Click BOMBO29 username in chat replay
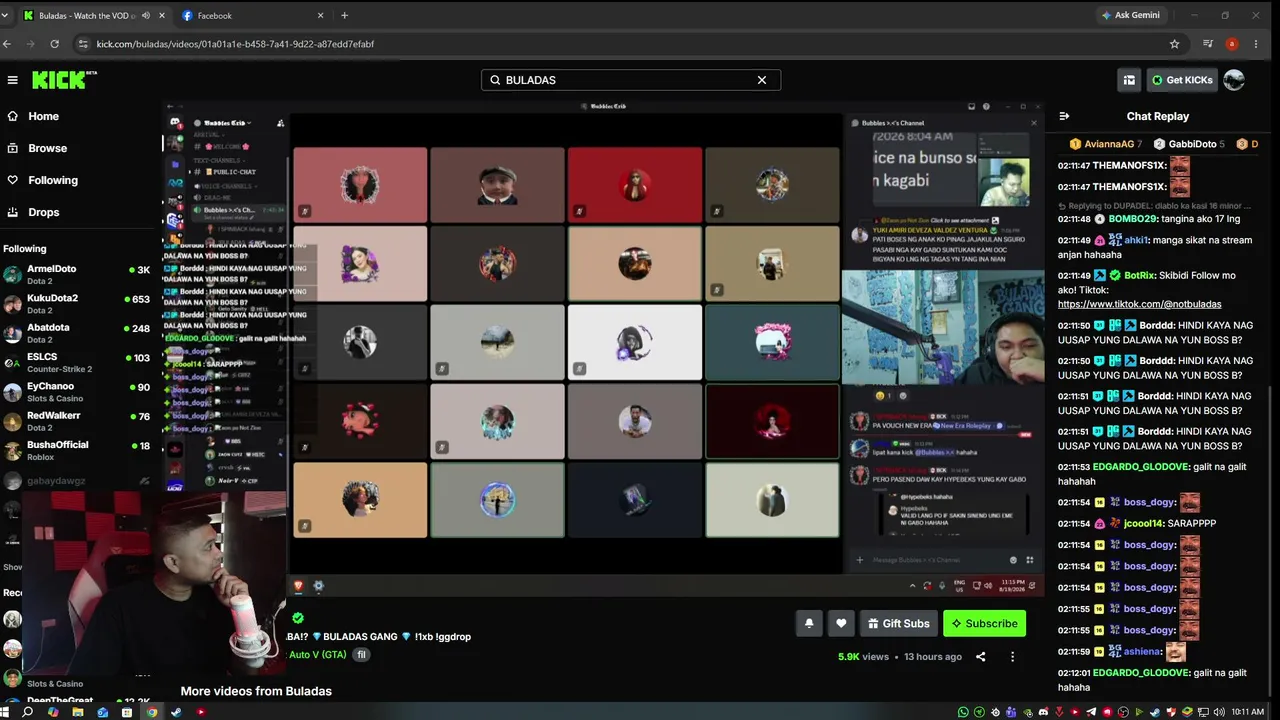Viewport: 1280px width, 720px height. (1133, 218)
